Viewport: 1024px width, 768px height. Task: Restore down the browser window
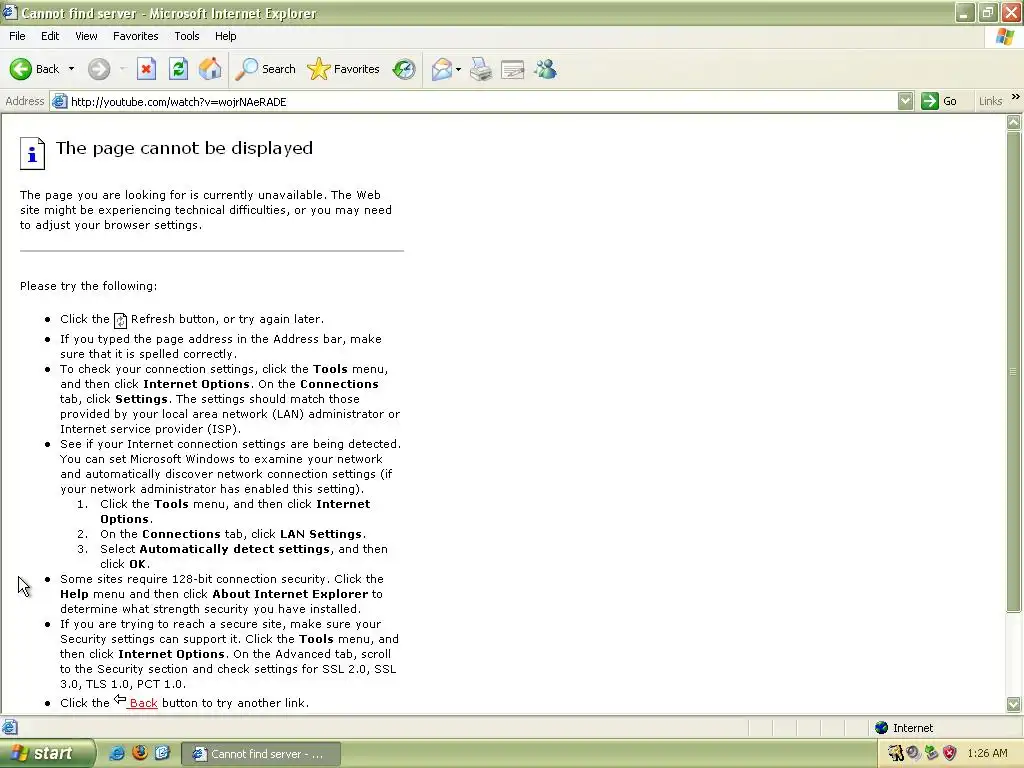coord(988,12)
